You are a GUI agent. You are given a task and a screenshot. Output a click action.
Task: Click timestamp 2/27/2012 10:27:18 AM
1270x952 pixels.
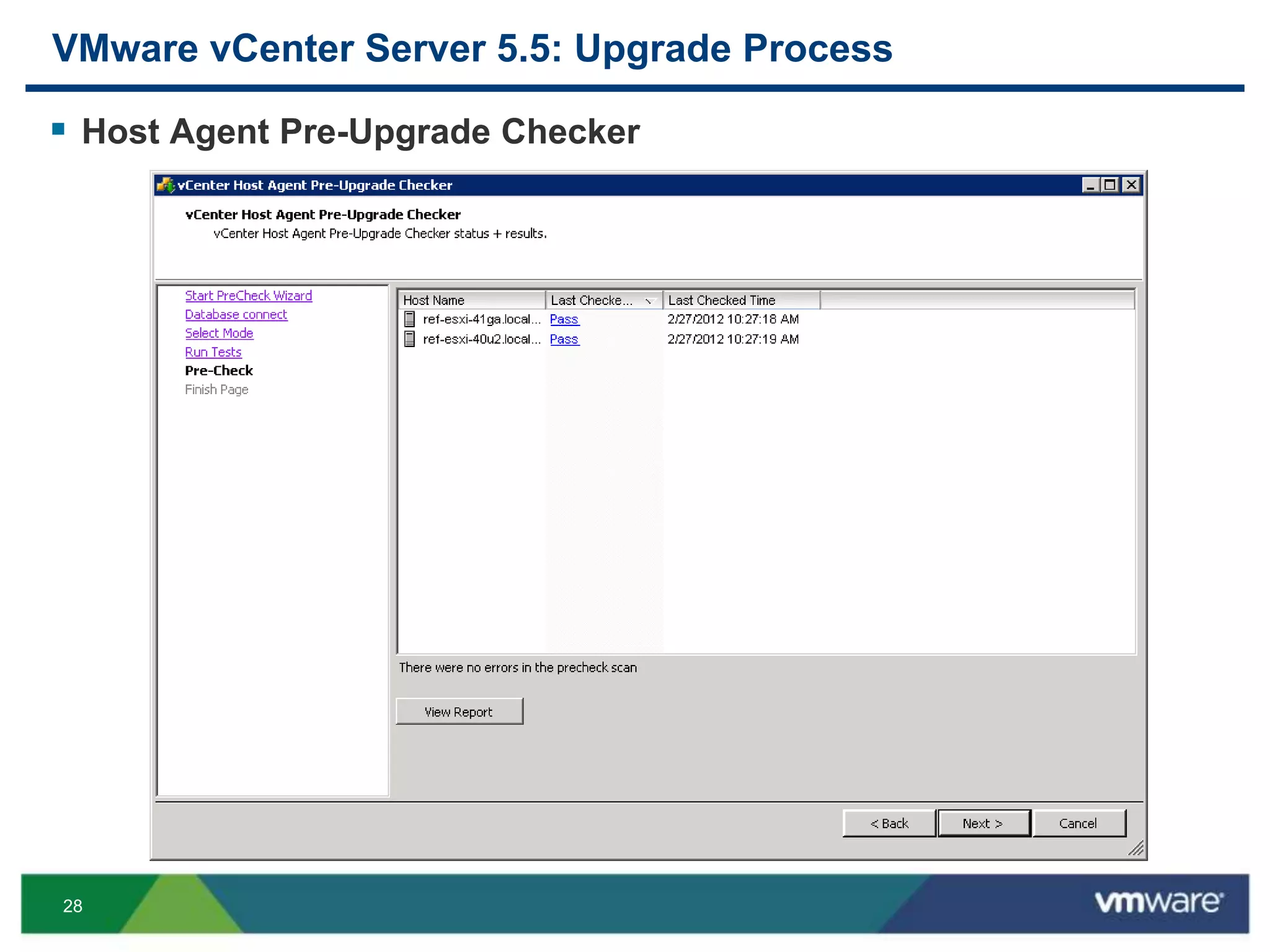point(733,319)
